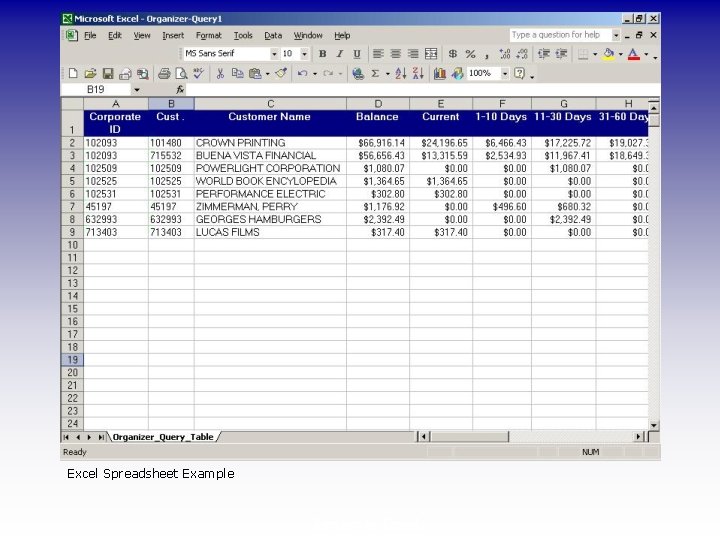Decrease the indent
This screenshot has height=540, width=720.
(x=544, y=54)
